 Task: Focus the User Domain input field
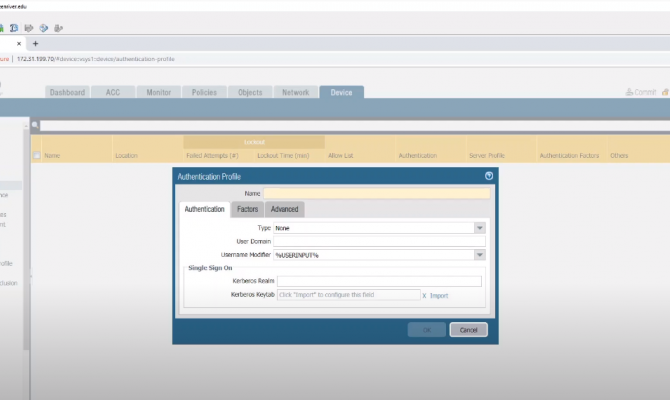[x=379, y=241]
